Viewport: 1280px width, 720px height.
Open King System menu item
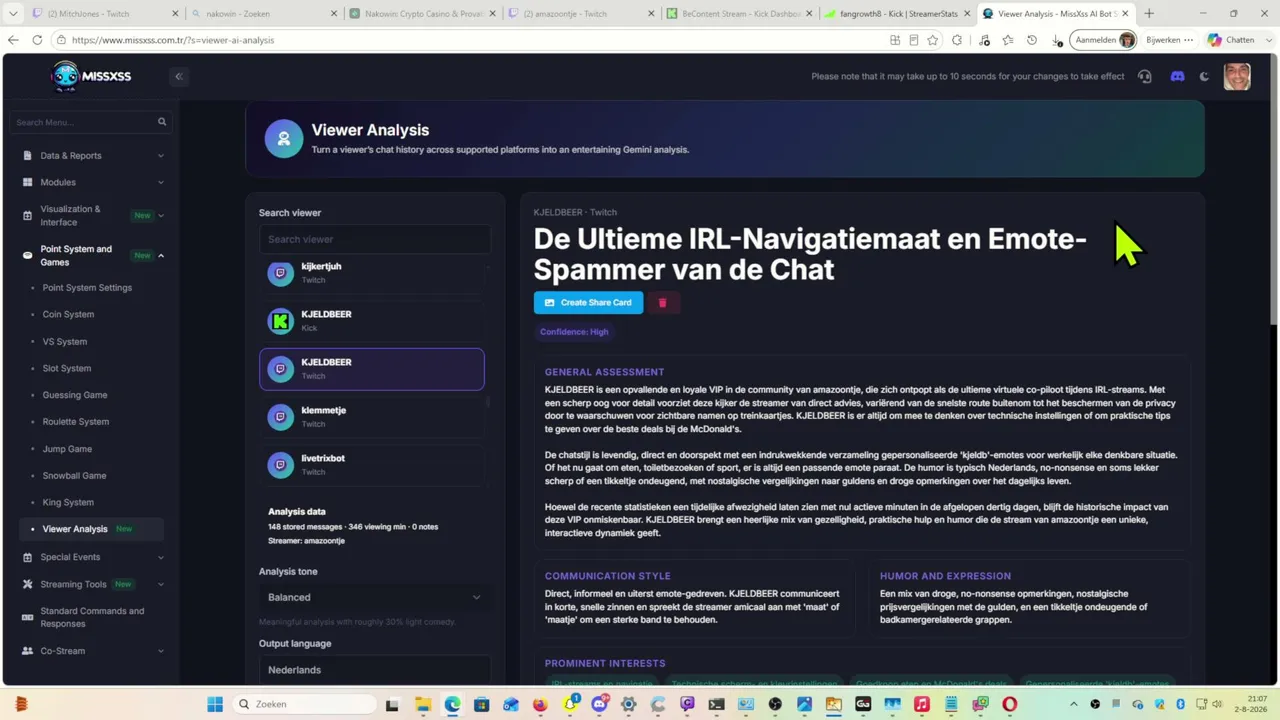point(68,503)
